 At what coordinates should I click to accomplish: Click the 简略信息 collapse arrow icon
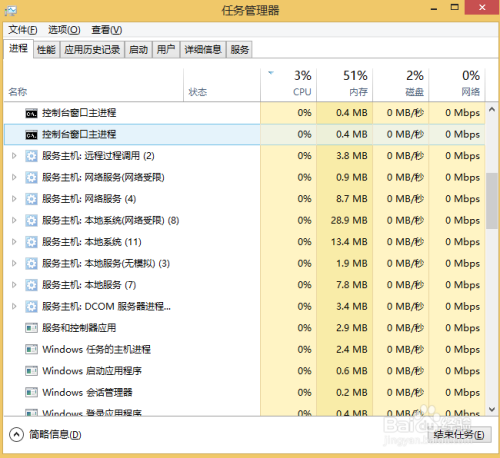16,435
